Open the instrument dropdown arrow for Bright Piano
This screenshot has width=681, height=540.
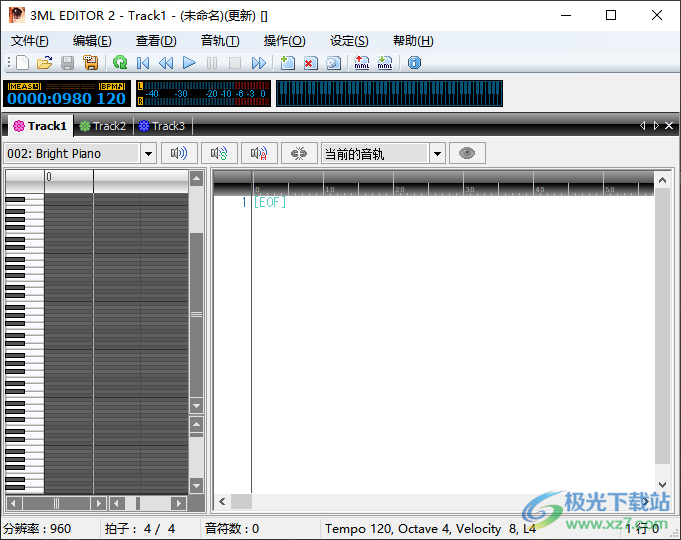tap(148, 154)
